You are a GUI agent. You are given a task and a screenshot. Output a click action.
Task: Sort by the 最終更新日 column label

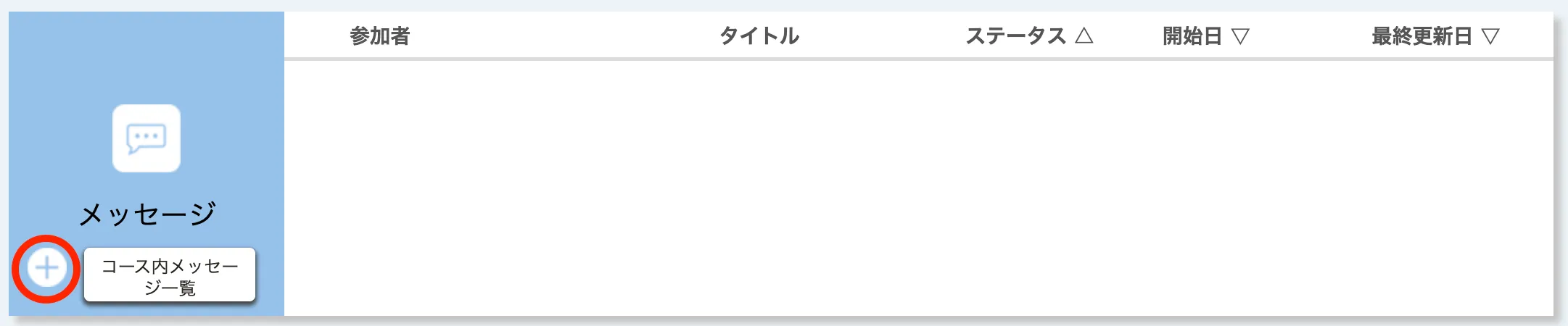coord(1421,35)
